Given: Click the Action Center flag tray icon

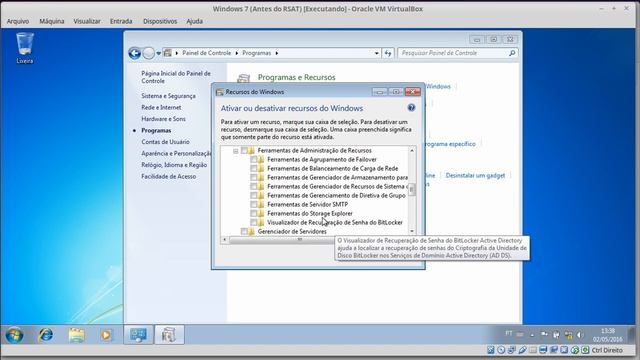Looking at the screenshot, I should [x=544, y=334].
